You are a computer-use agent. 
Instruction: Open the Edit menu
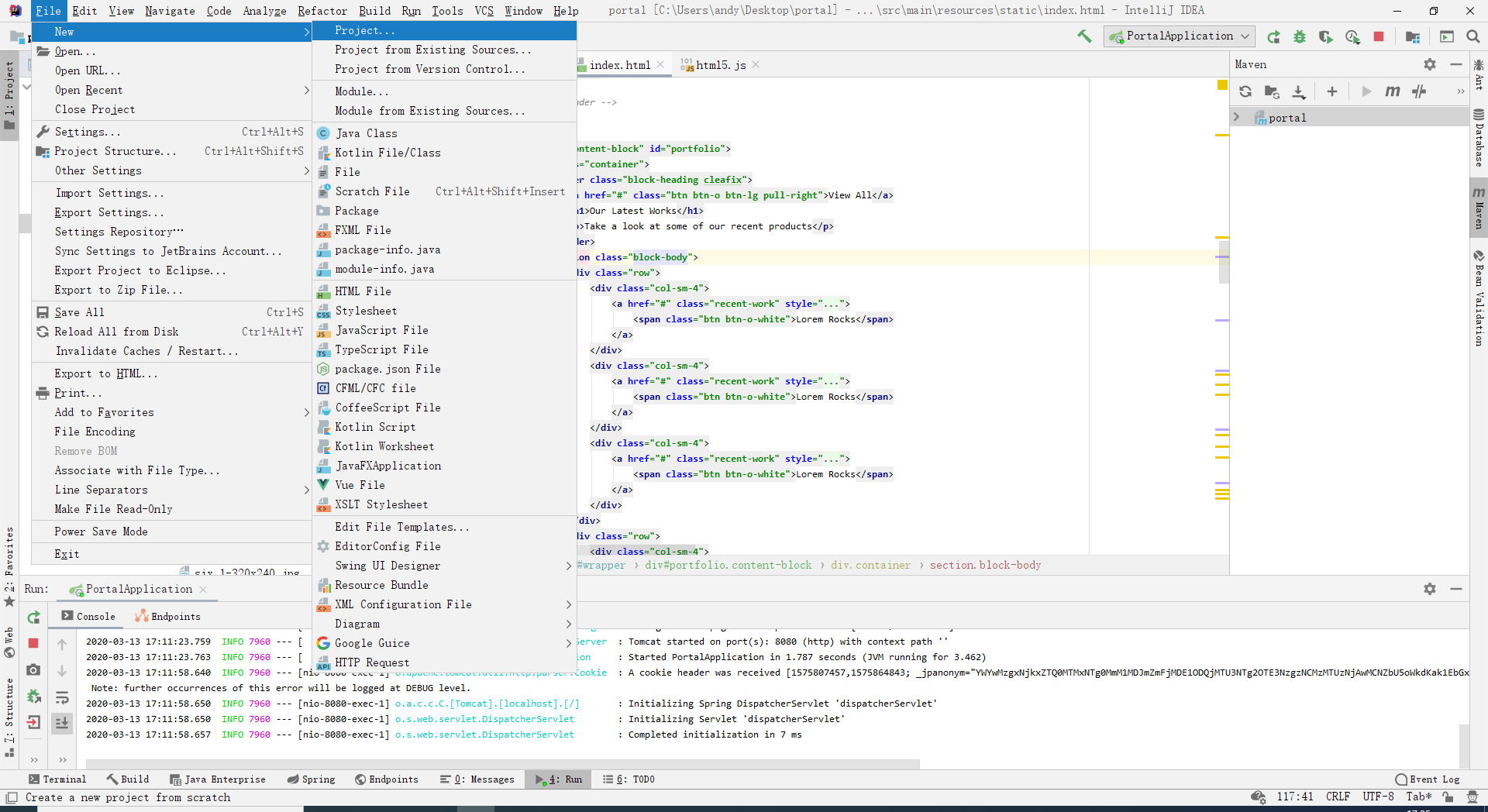pos(84,10)
